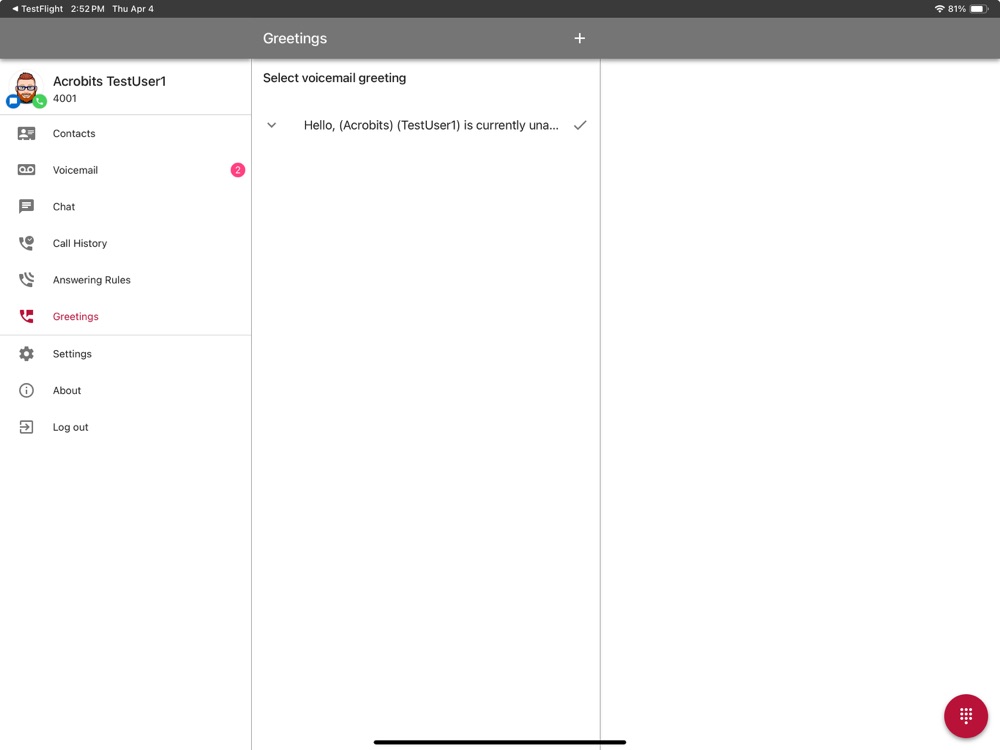This screenshot has height=750, width=1000.
Task: Click the Log out arrow icon
Action: tap(26, 427)
